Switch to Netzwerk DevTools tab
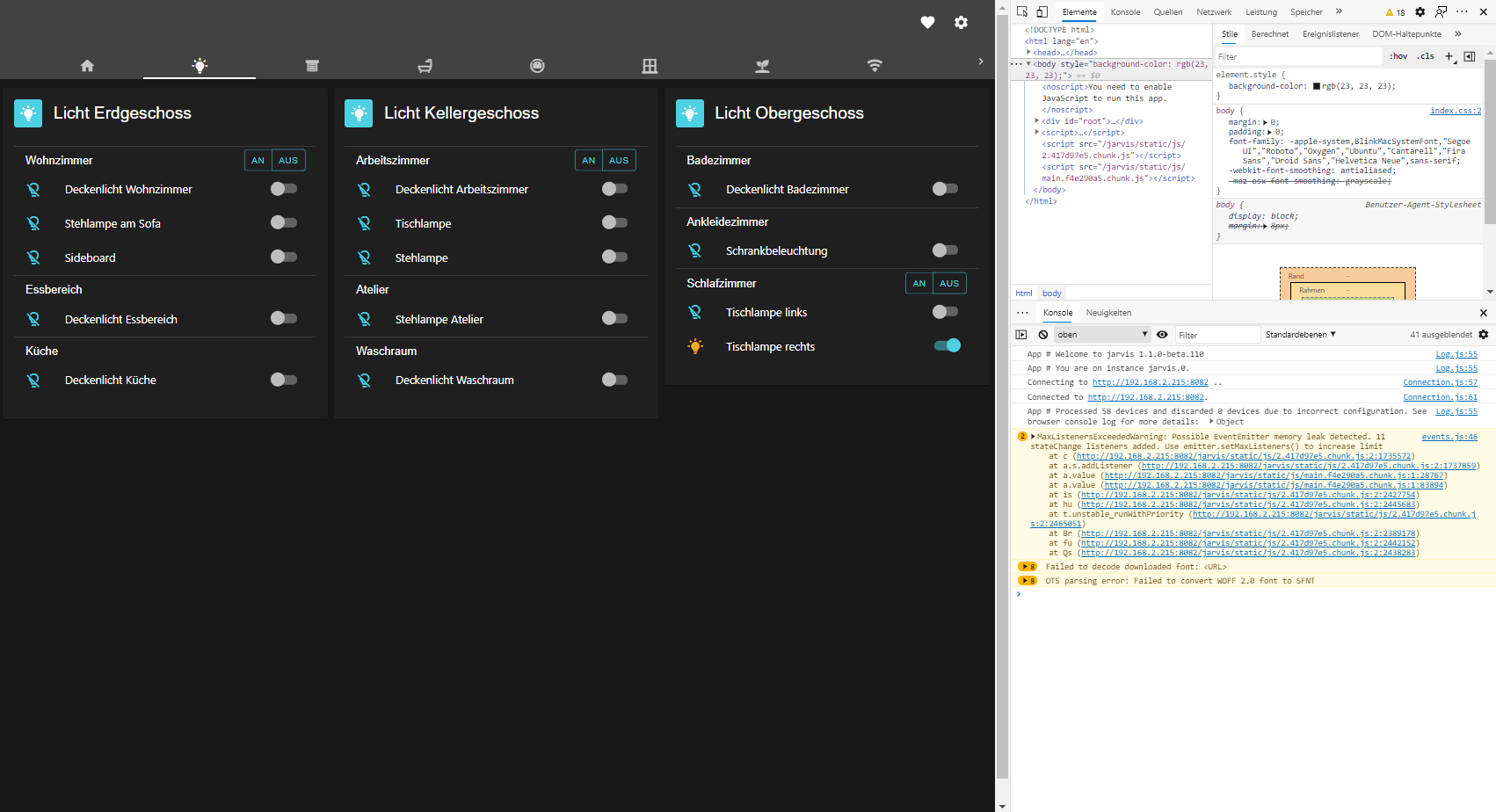Screen dimensions: 1496x812 point(1214,12)
